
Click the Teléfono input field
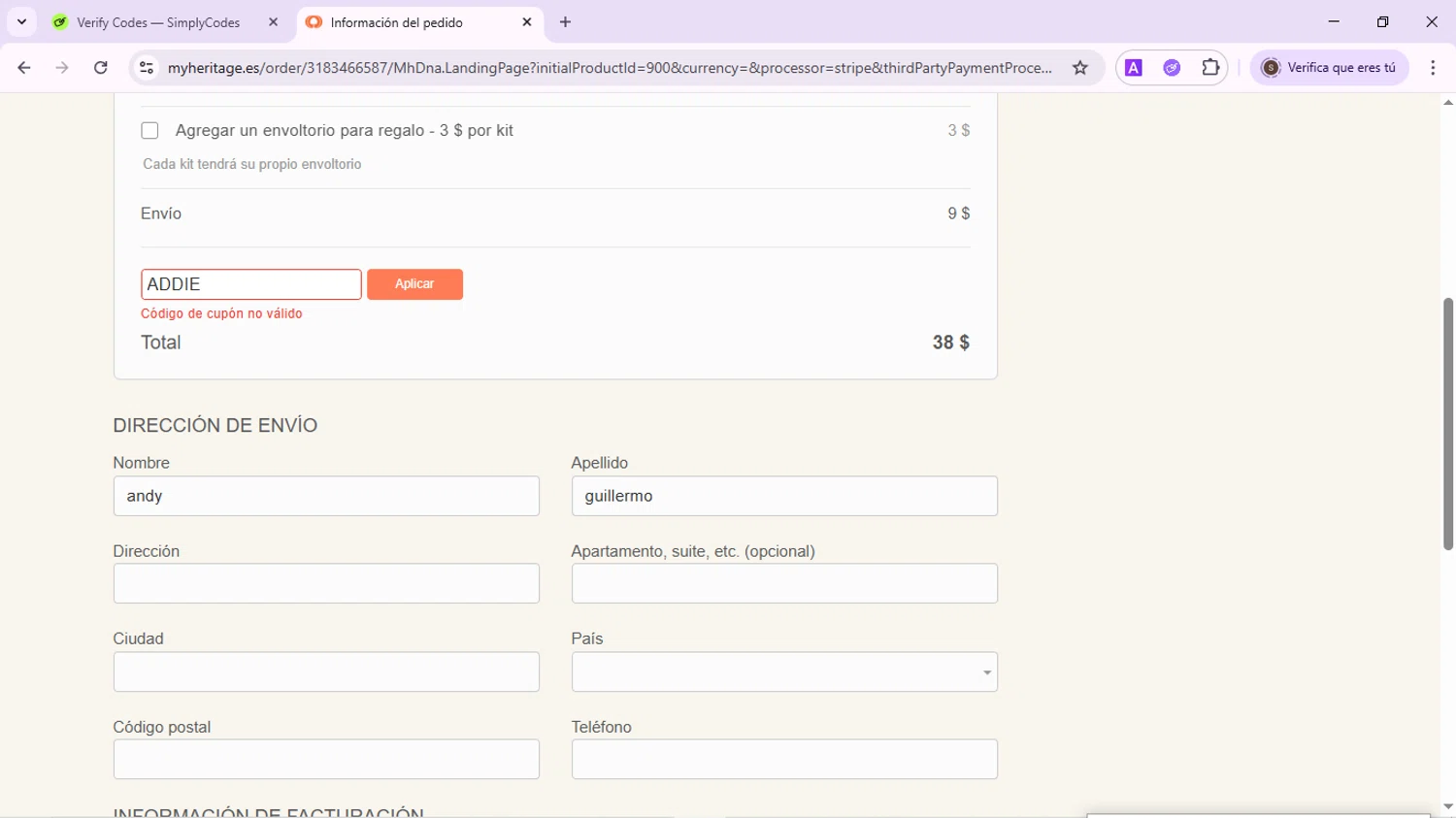point(784,759)
